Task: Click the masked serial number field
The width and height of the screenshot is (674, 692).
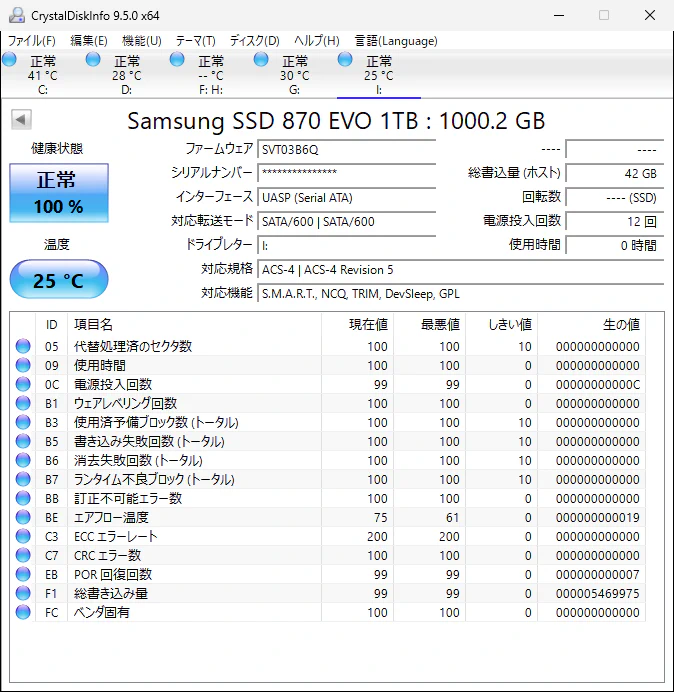Action: [346, 173]
